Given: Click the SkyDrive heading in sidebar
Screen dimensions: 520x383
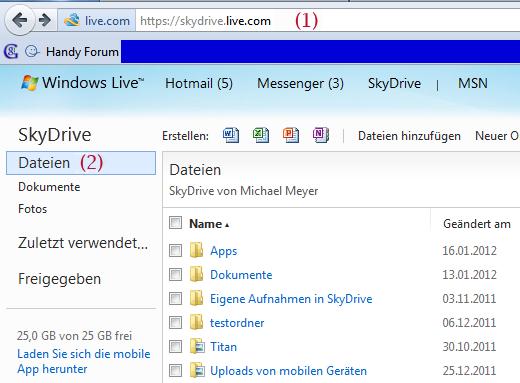Looking at the screenshot, I should 55,135.
